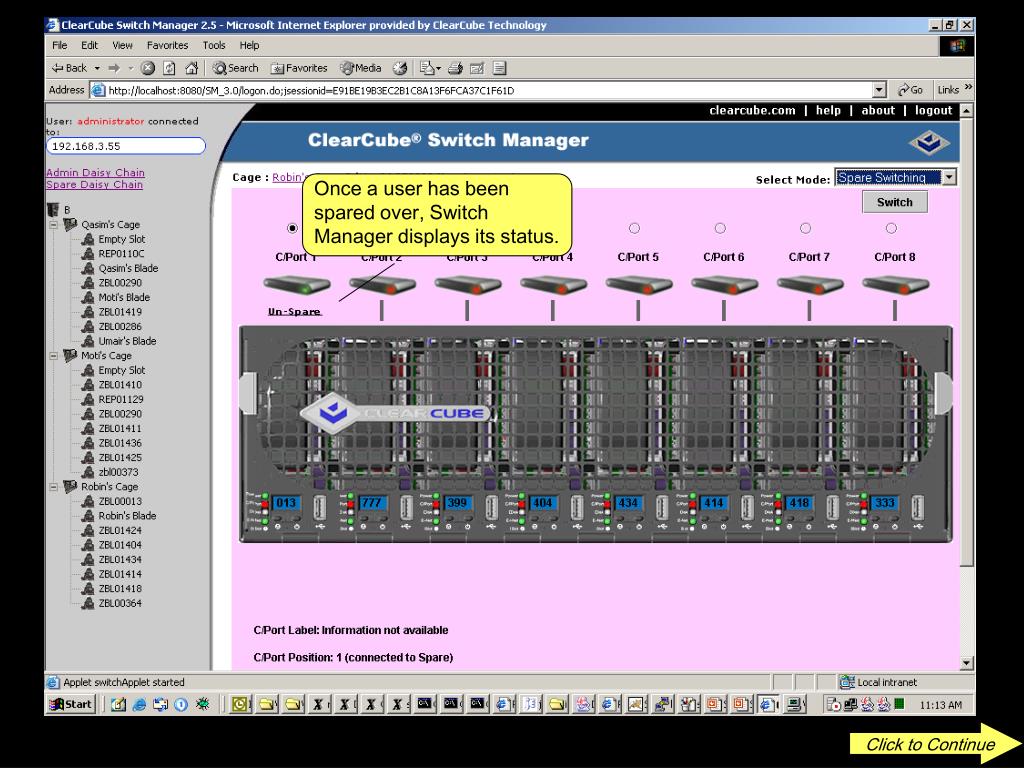Screen dimensions: 1024x768
Task: Open the Help menu
Action: (x=249, y=45)
